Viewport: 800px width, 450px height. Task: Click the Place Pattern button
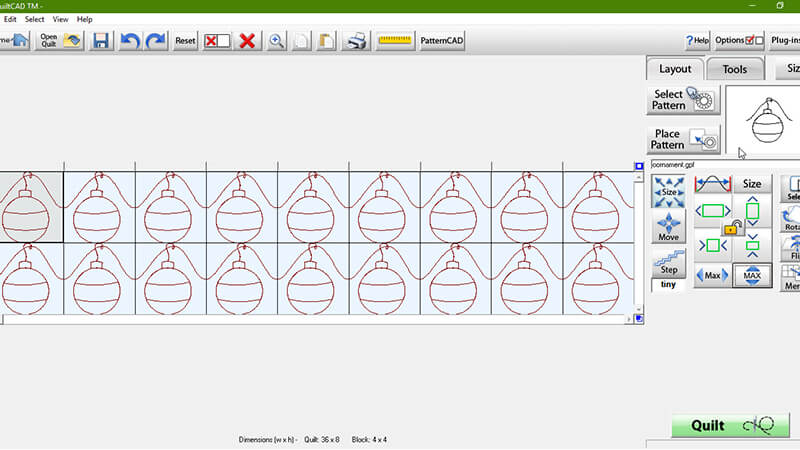click(681, 139)
